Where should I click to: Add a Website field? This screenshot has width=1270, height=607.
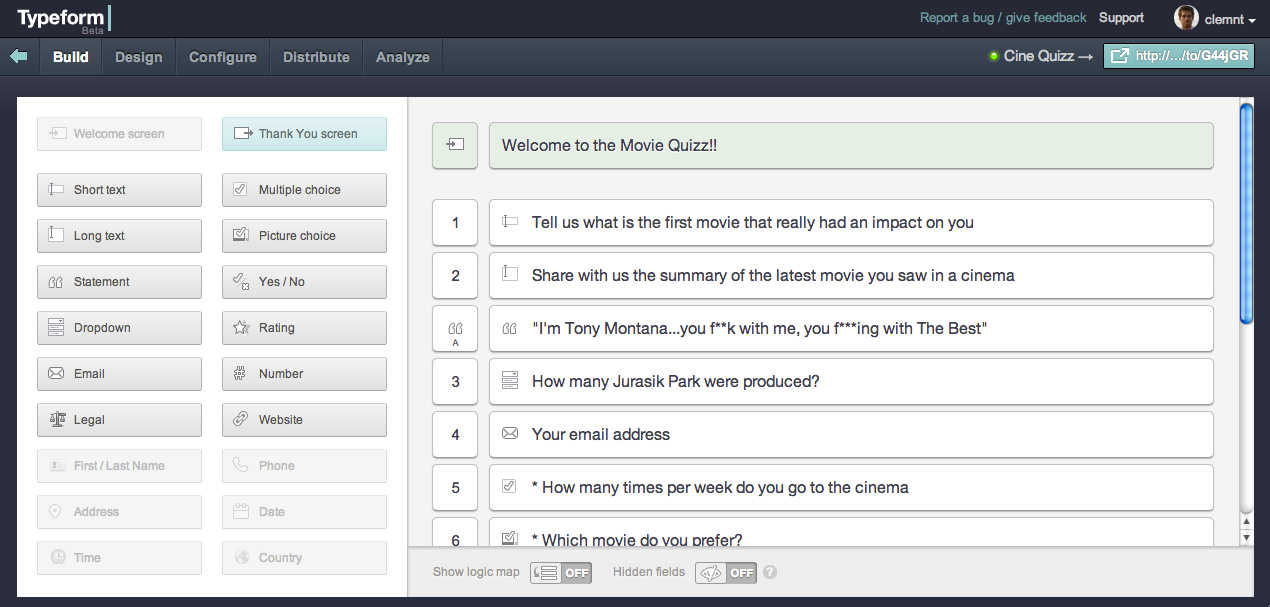tap(304, 419)
